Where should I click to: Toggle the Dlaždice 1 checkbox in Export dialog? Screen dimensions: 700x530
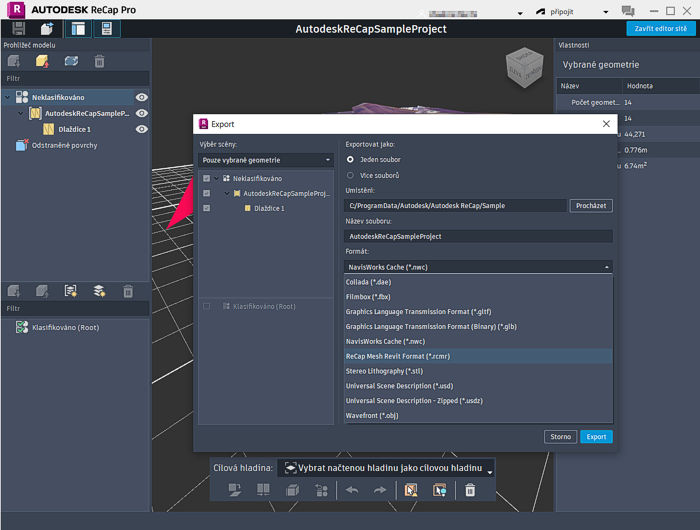click(206, 208)
